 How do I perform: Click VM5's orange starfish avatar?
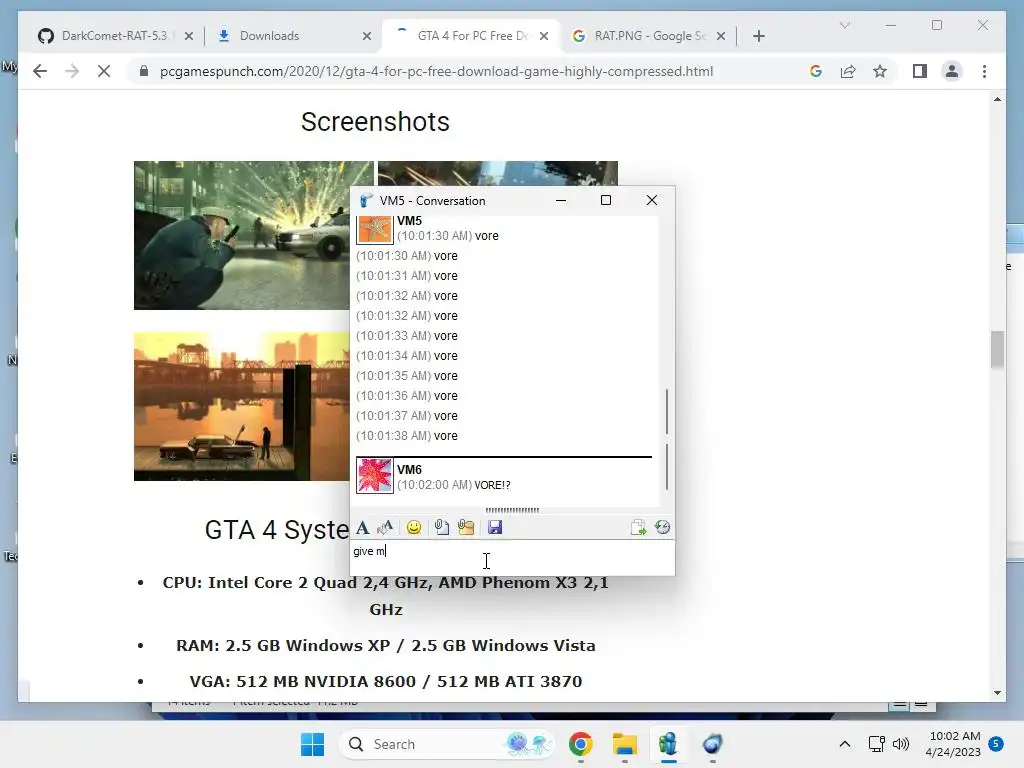click(x=375, y=229)
